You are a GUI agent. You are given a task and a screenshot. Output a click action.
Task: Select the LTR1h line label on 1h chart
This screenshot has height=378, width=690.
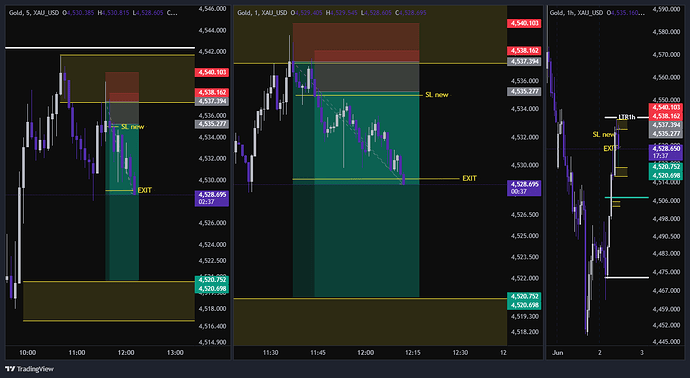(x=627, y=117)
